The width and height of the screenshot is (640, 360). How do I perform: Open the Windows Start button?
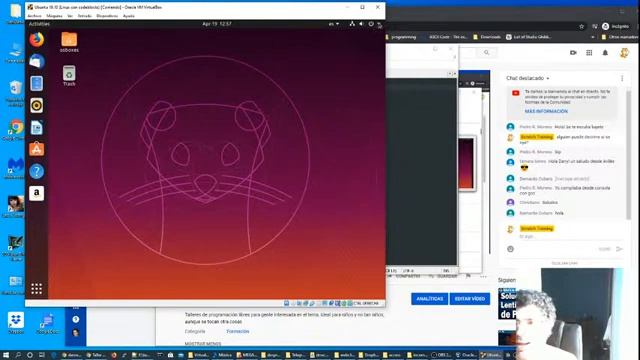tap(6, 355)
